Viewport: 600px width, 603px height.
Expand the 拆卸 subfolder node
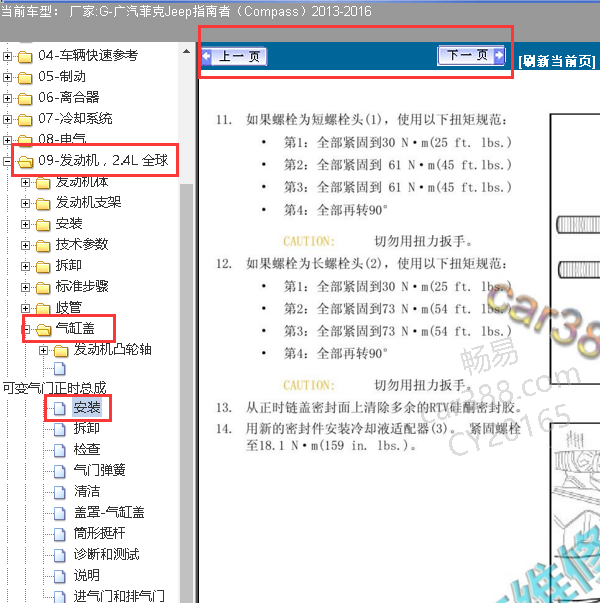click(25, 266)
